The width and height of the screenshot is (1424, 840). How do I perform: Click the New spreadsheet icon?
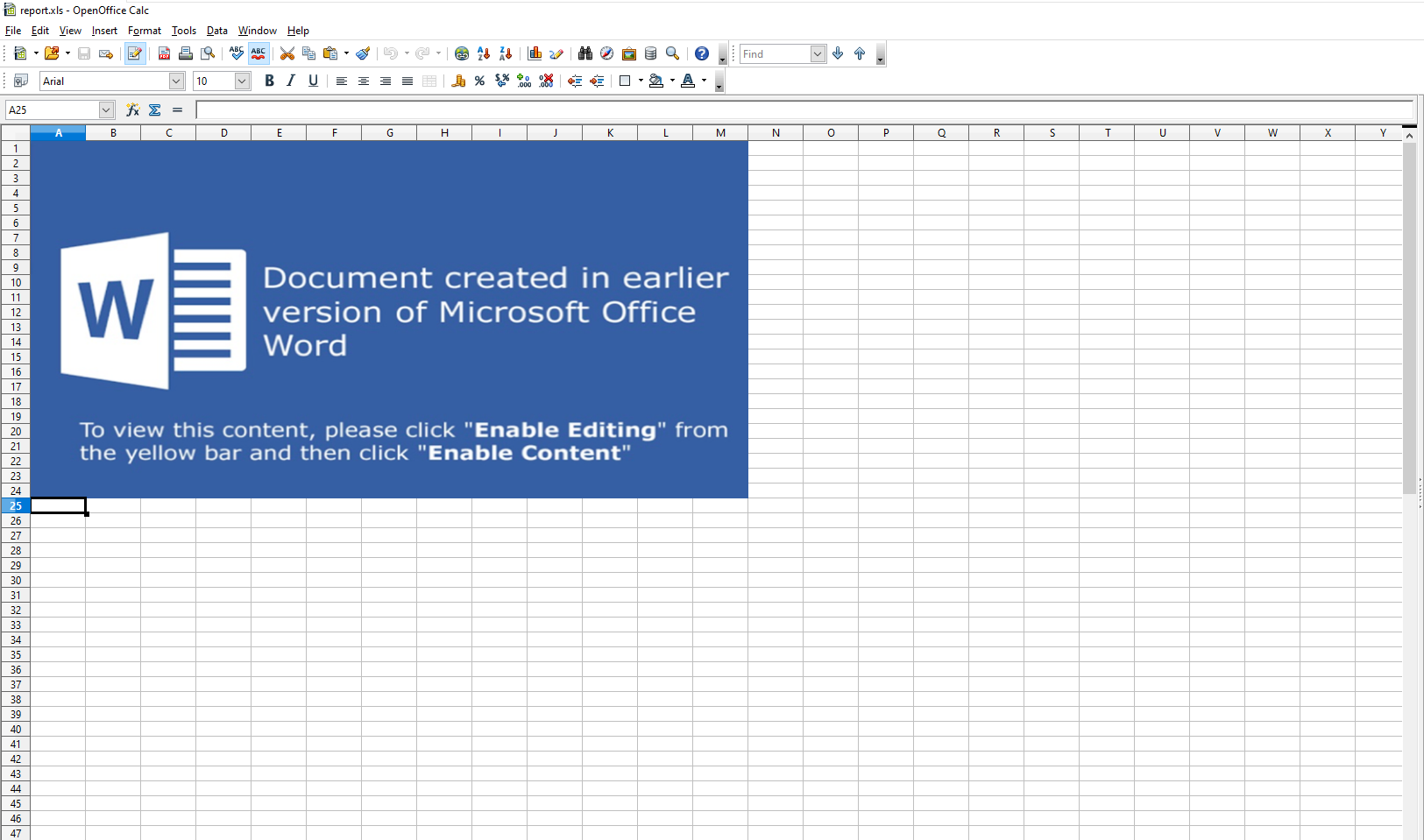[20, 53]
